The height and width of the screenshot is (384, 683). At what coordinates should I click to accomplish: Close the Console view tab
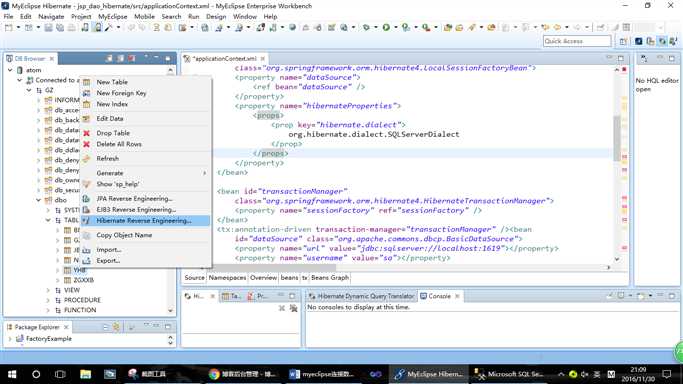pos(457,296)
